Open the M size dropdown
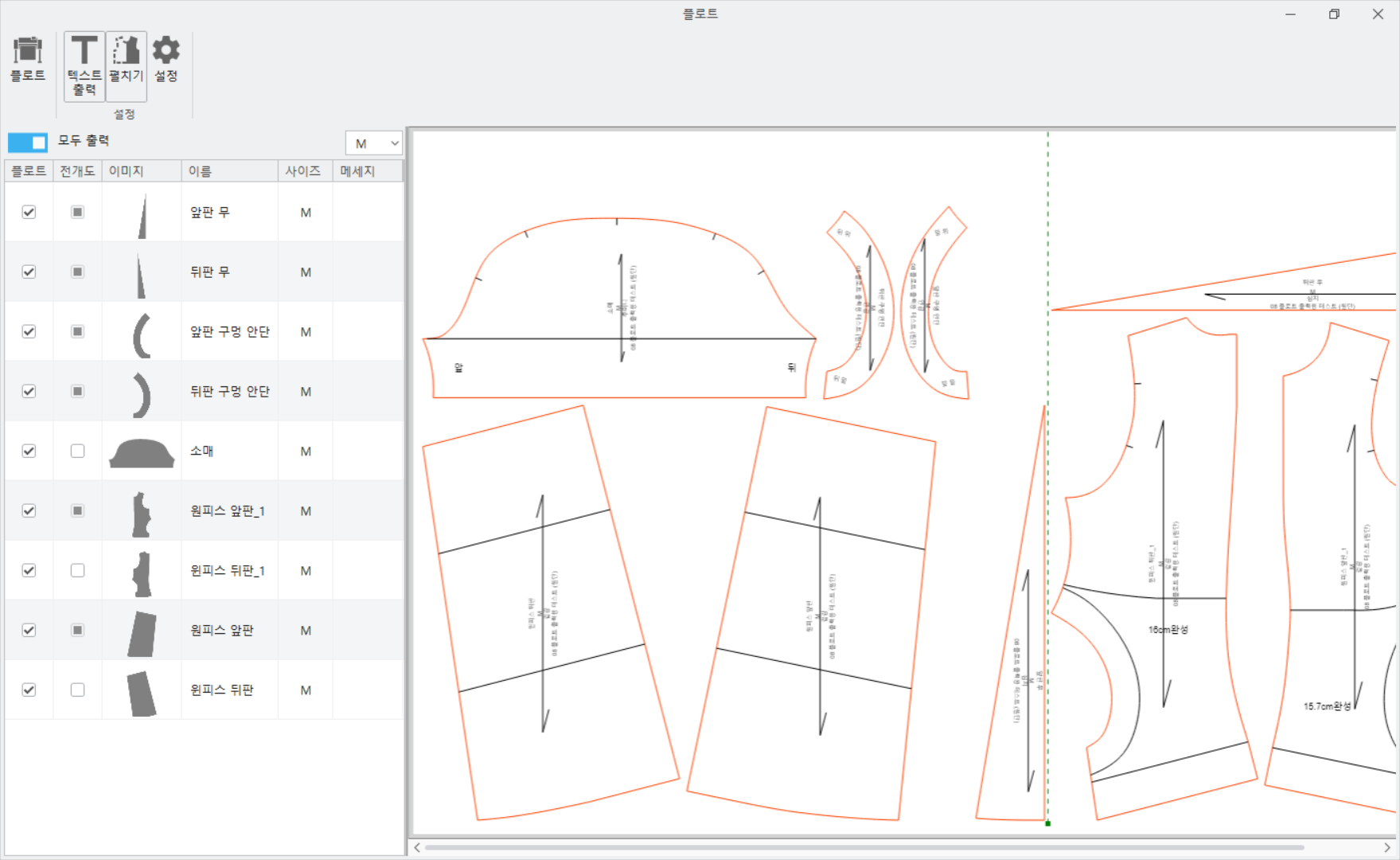 pos(374,143)
